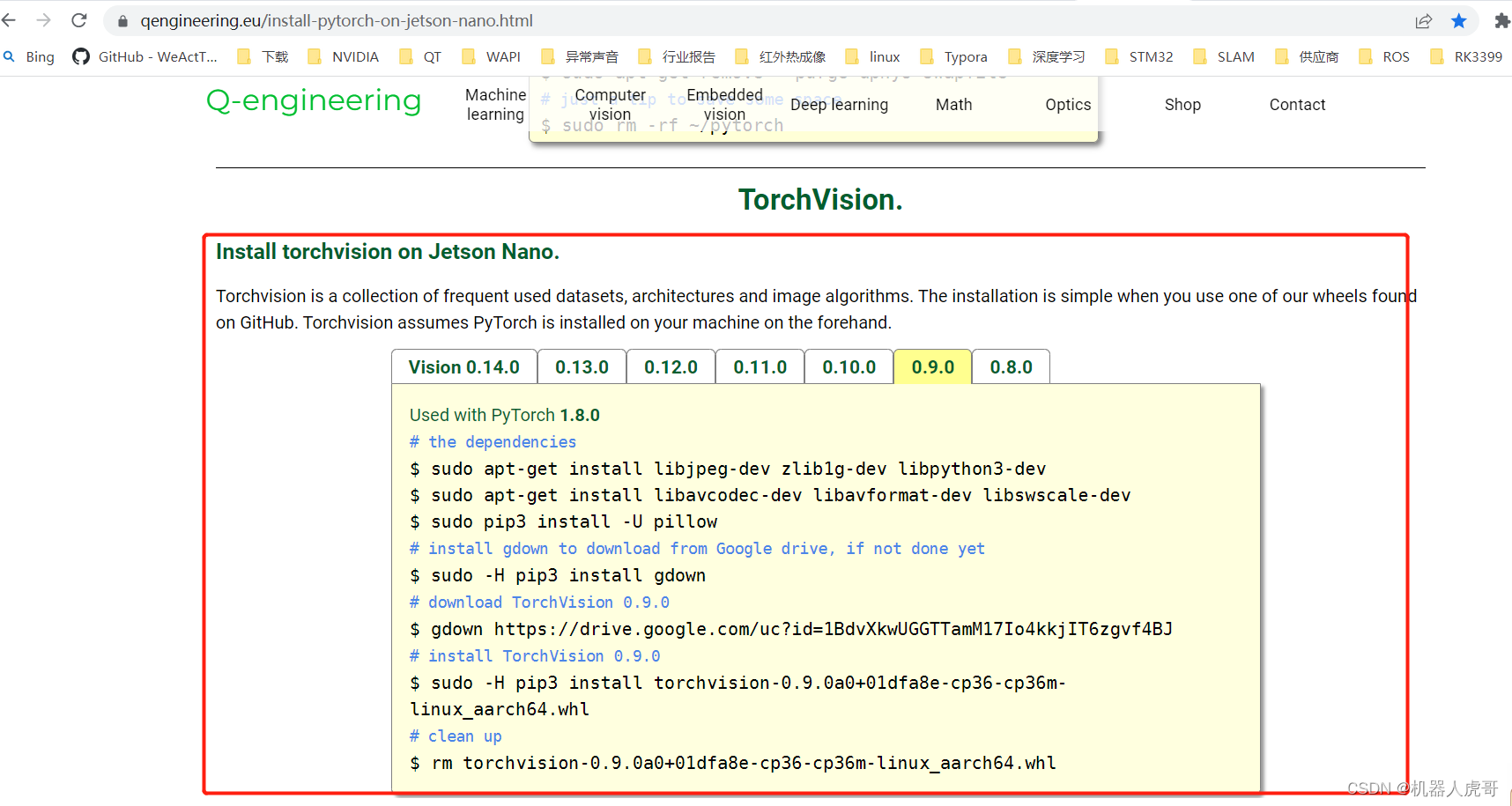The height and width of the screenshot is (806, 1512).
Task: Click the Q-engineering site logo
Action: click(314, 100)
